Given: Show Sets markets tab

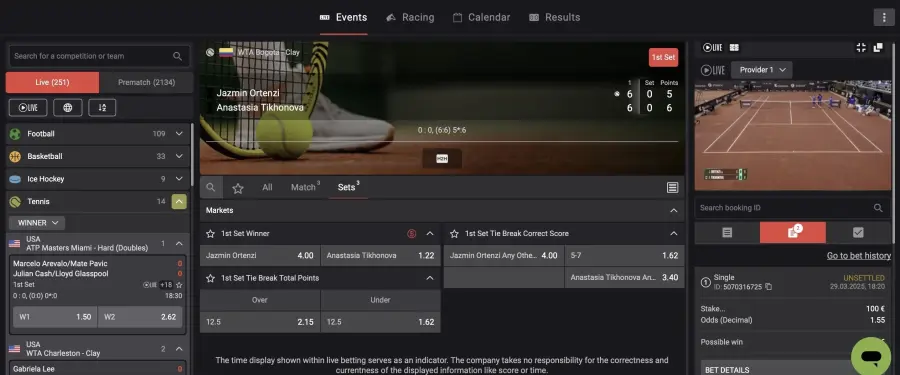Looking at the screenshot, I should point(348,187).
